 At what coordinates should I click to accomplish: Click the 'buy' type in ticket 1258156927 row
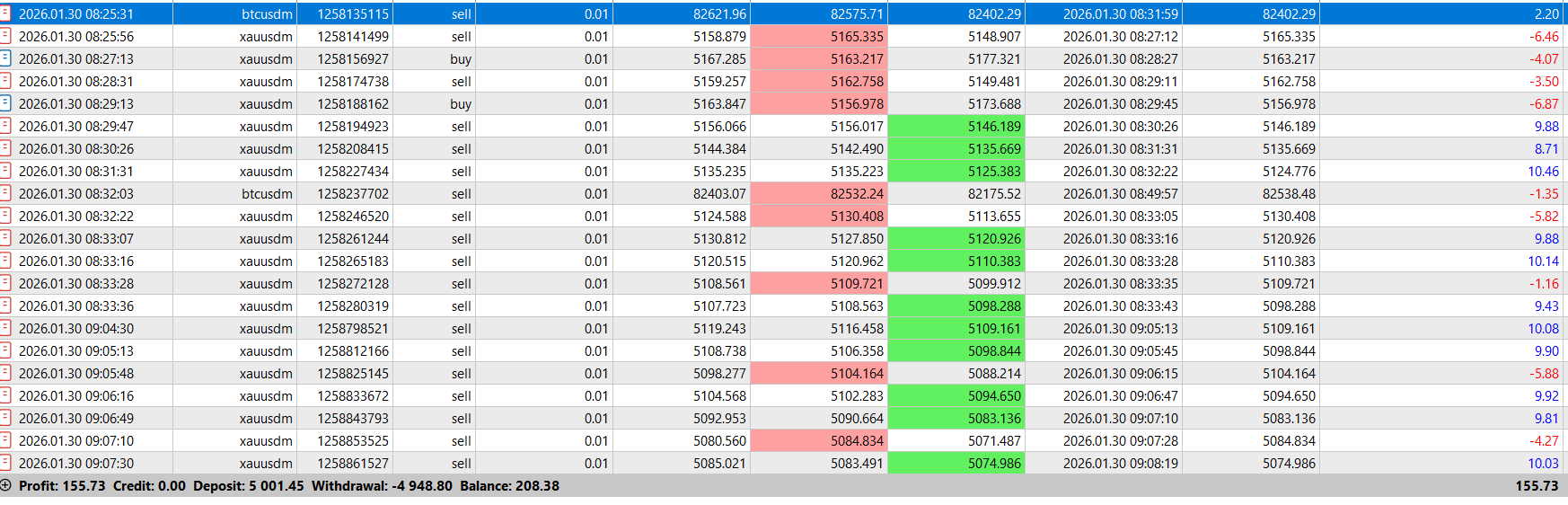tap(461, 59)
